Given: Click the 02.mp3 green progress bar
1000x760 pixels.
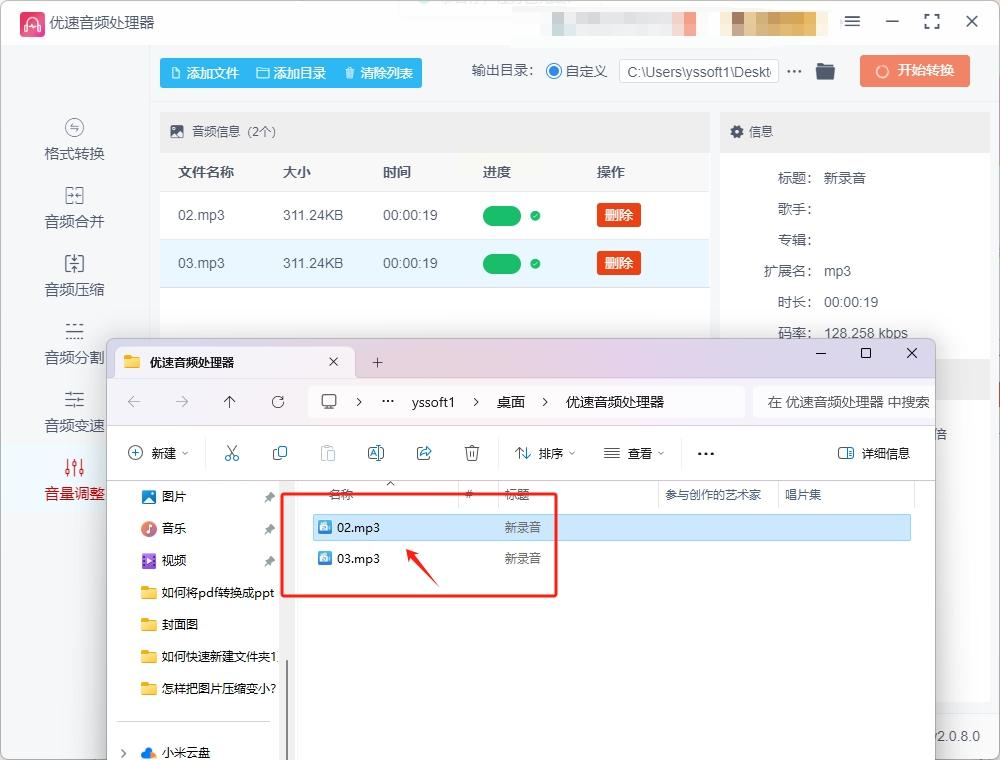Looking at the screenshot, I should (502, 216).
